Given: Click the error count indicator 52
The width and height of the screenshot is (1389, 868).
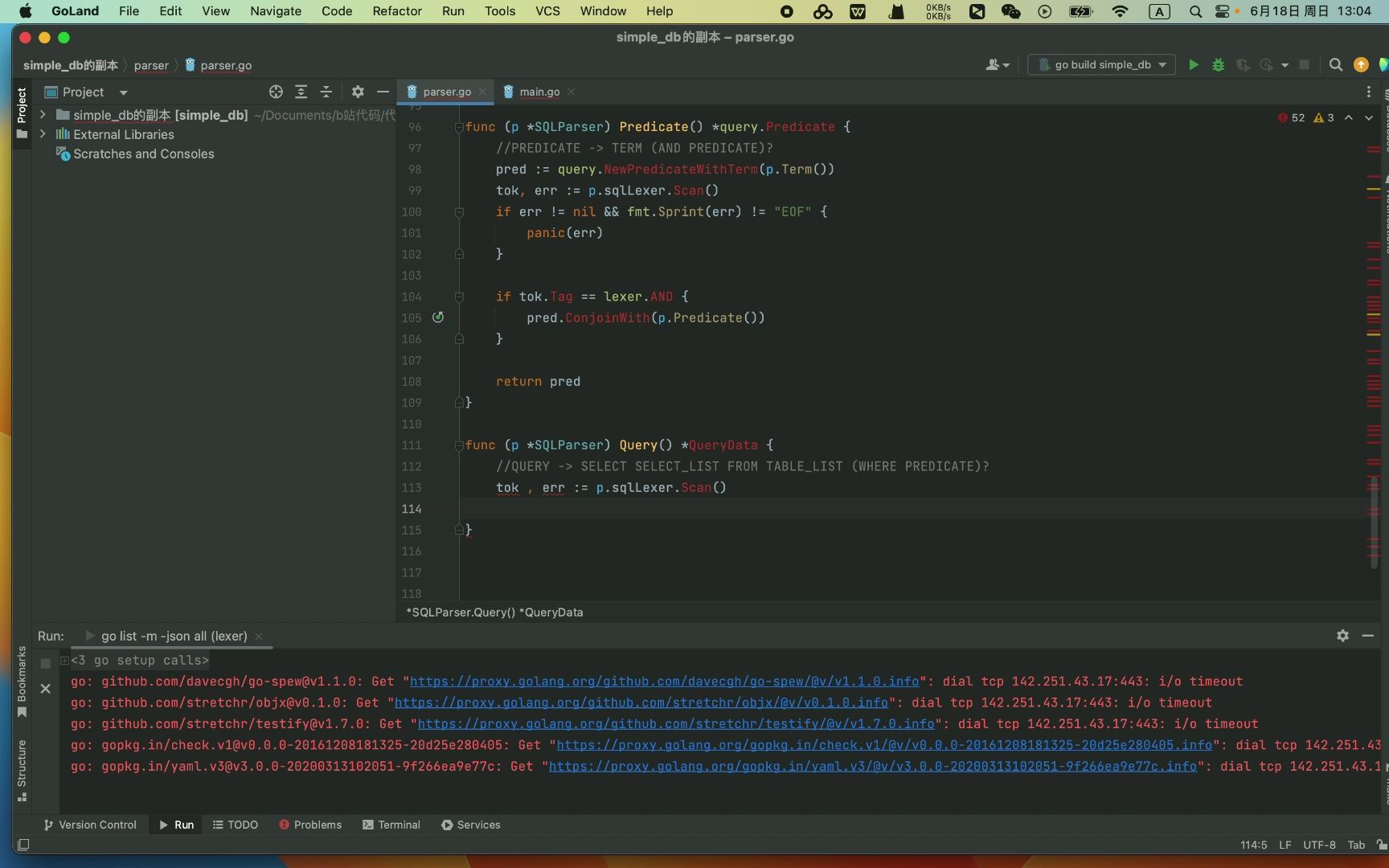Looking at the screenshot, I should (1291, 117).
